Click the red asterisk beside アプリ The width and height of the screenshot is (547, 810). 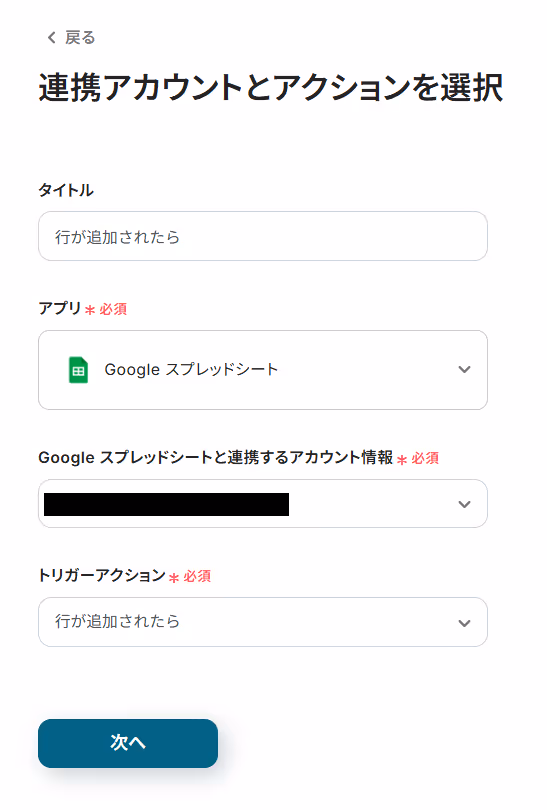click(90, 310)
